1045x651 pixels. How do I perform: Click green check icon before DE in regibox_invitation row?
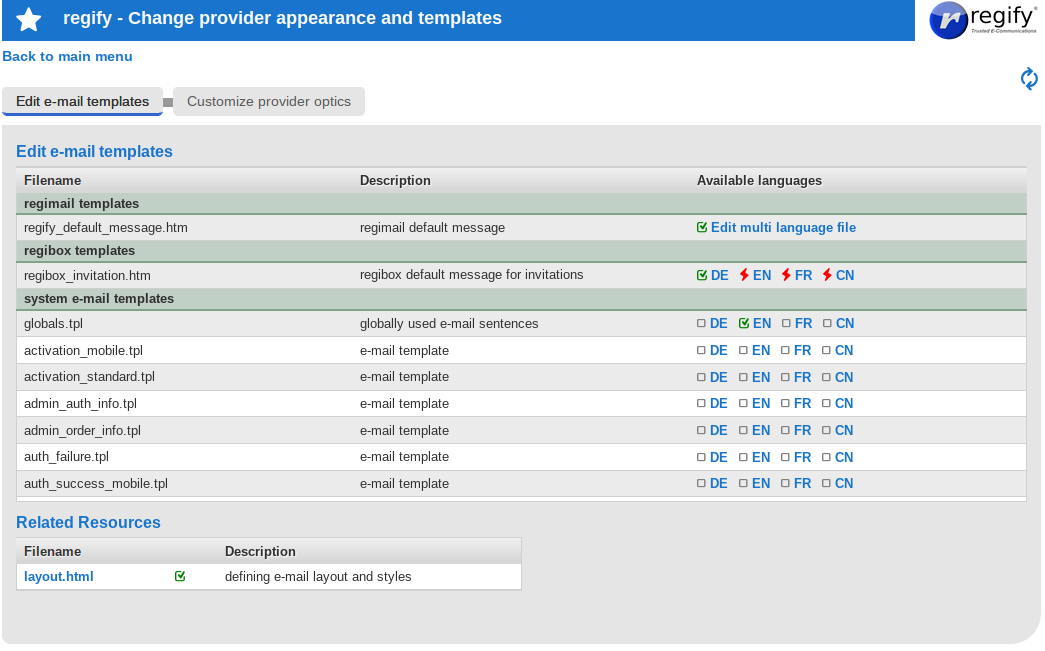pyautogui.click(x=702, y=275)
